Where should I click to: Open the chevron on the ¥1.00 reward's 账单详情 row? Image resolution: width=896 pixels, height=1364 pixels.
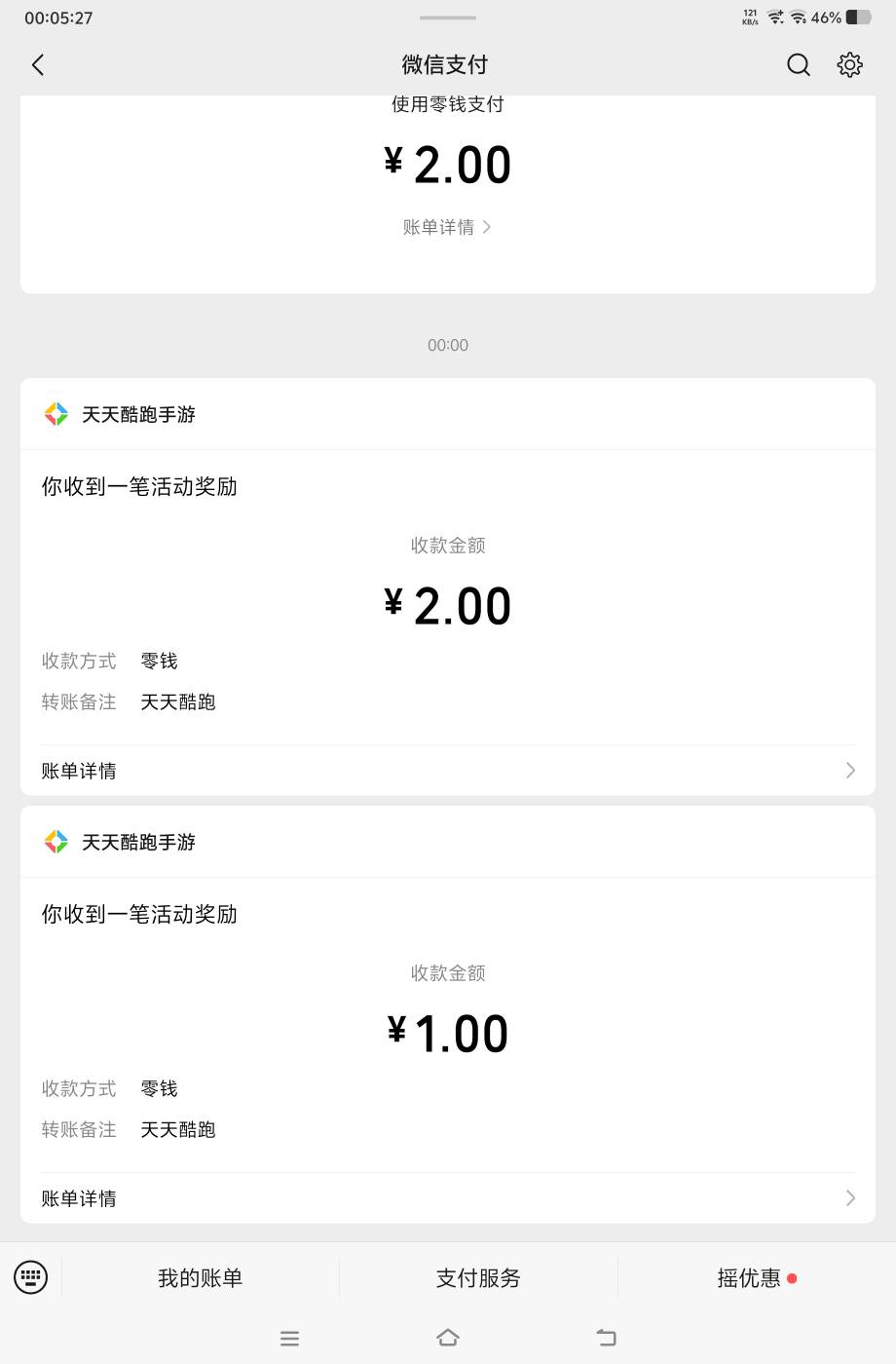coord(850,1198)
